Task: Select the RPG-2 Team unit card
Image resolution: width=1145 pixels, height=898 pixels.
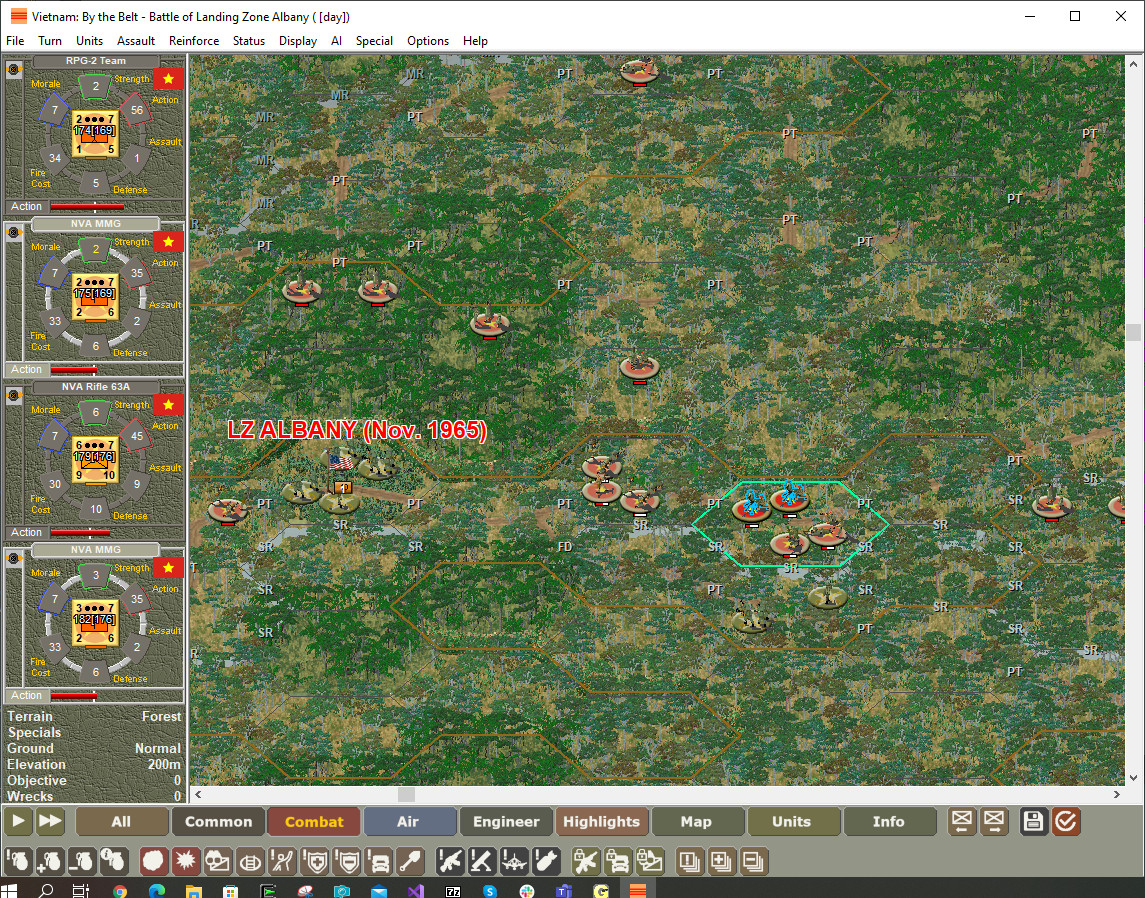Action: tap(94, 133)
